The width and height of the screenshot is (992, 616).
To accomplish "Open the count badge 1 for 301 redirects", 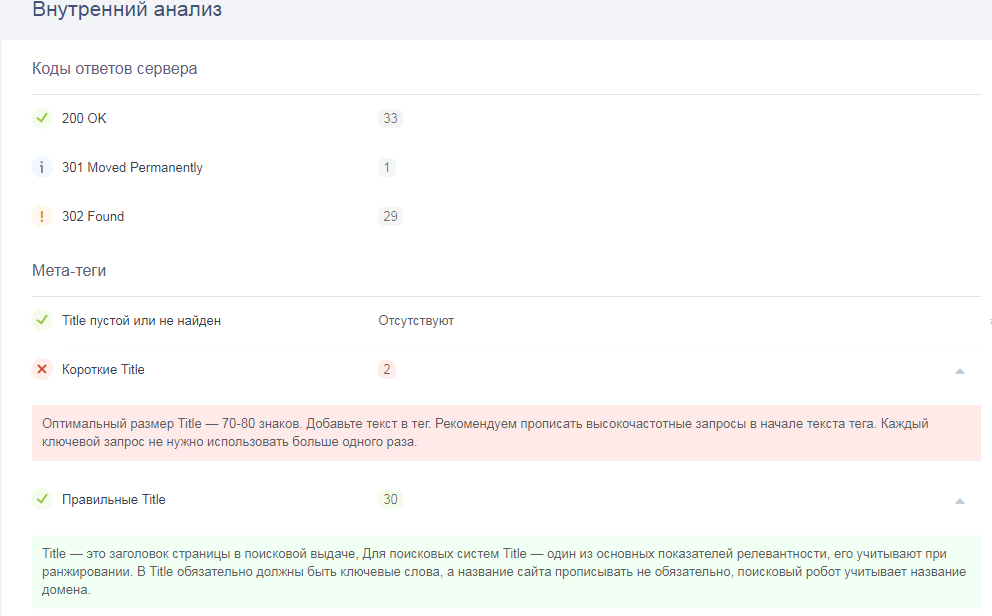I will (x=387, y=167).
